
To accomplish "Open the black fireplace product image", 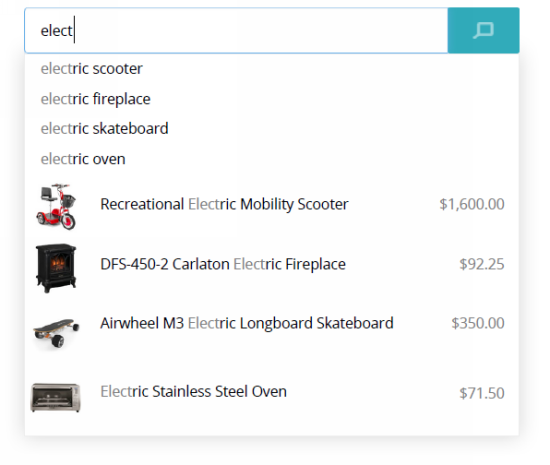I will pos(56,268).
